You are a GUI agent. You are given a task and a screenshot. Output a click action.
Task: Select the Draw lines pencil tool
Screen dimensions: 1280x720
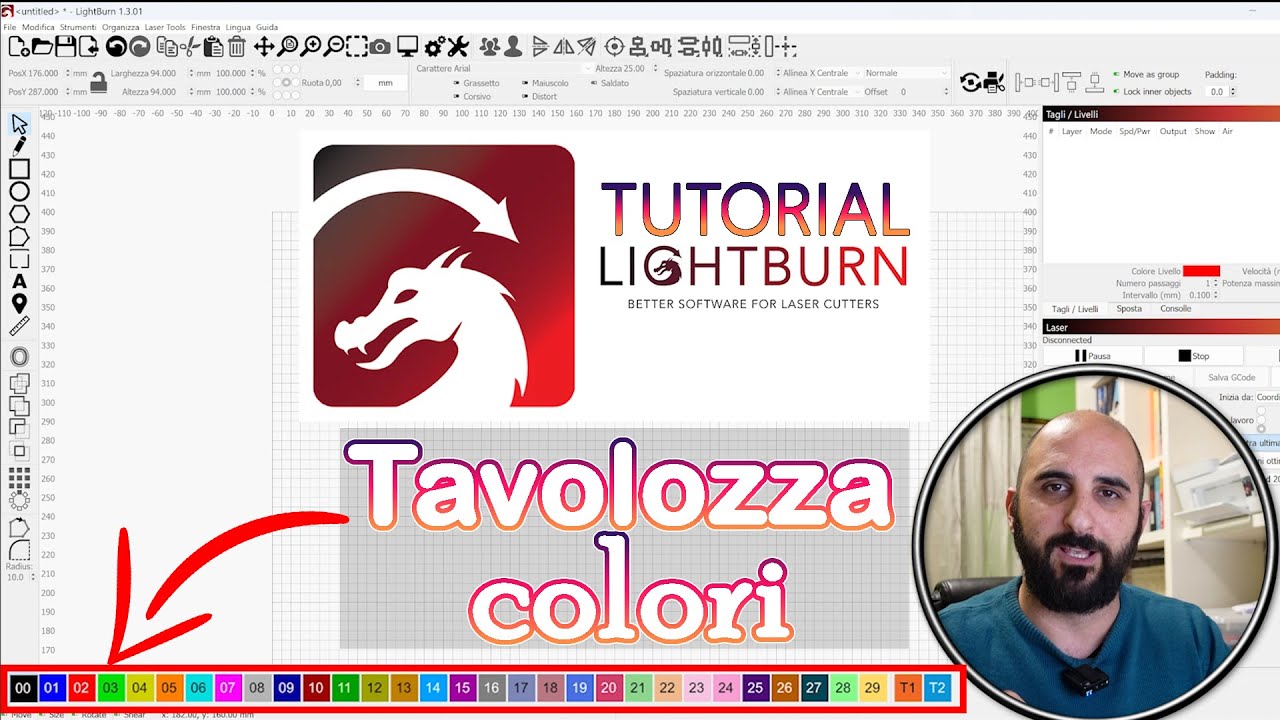click(x=19, y=146)
